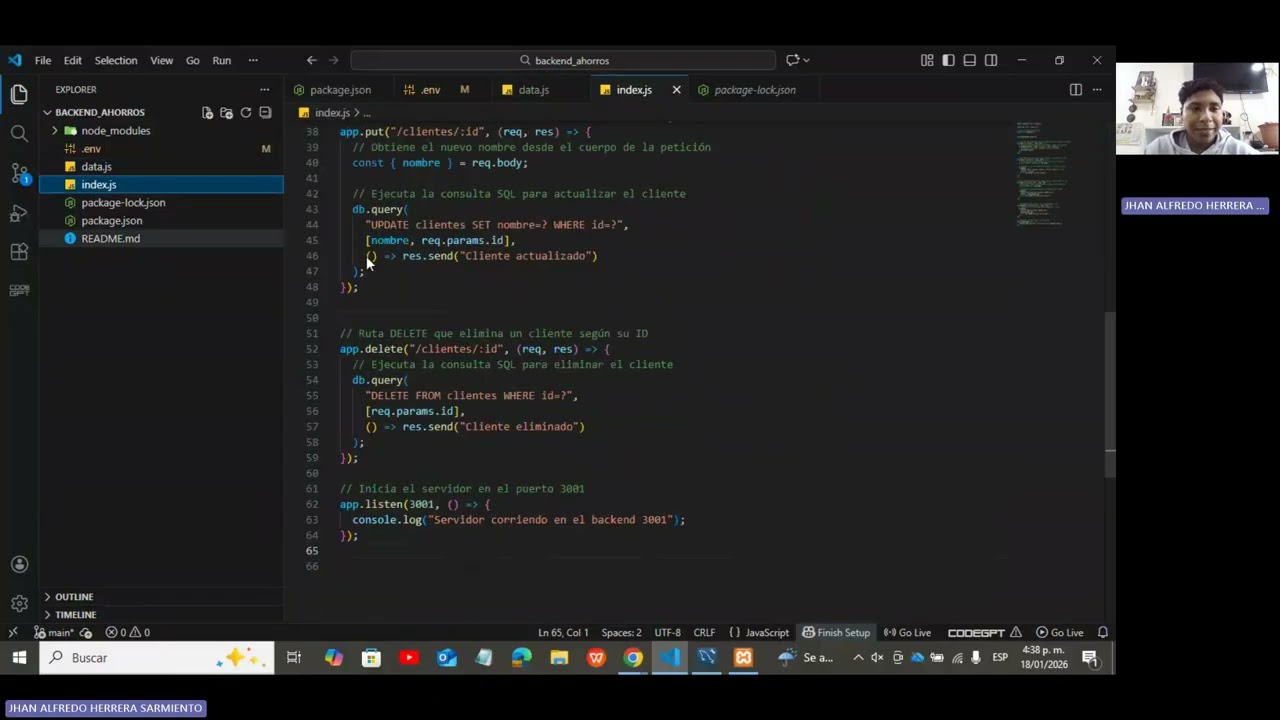Click the first Go Live button left of CodeGPT
Screen dimensions: 1280x720
[x=908, y=632]
